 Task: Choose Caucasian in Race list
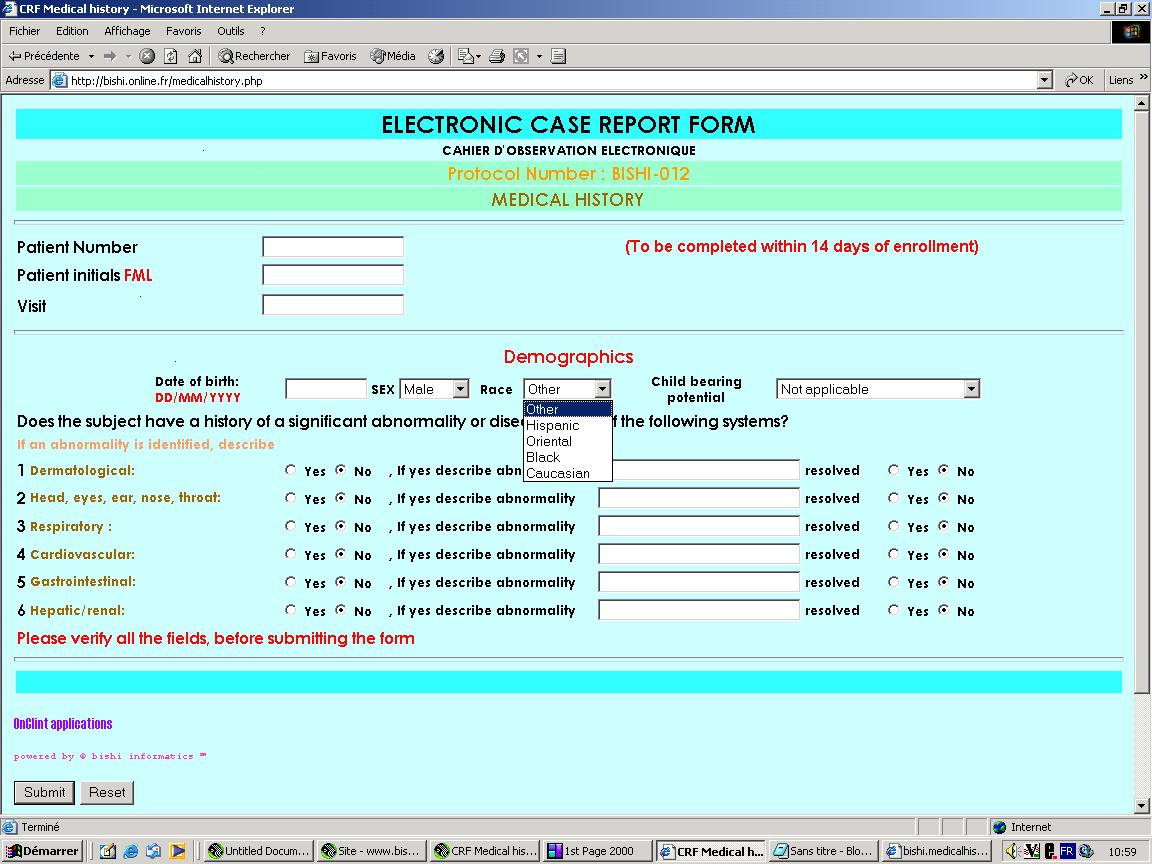pos(567,473)
